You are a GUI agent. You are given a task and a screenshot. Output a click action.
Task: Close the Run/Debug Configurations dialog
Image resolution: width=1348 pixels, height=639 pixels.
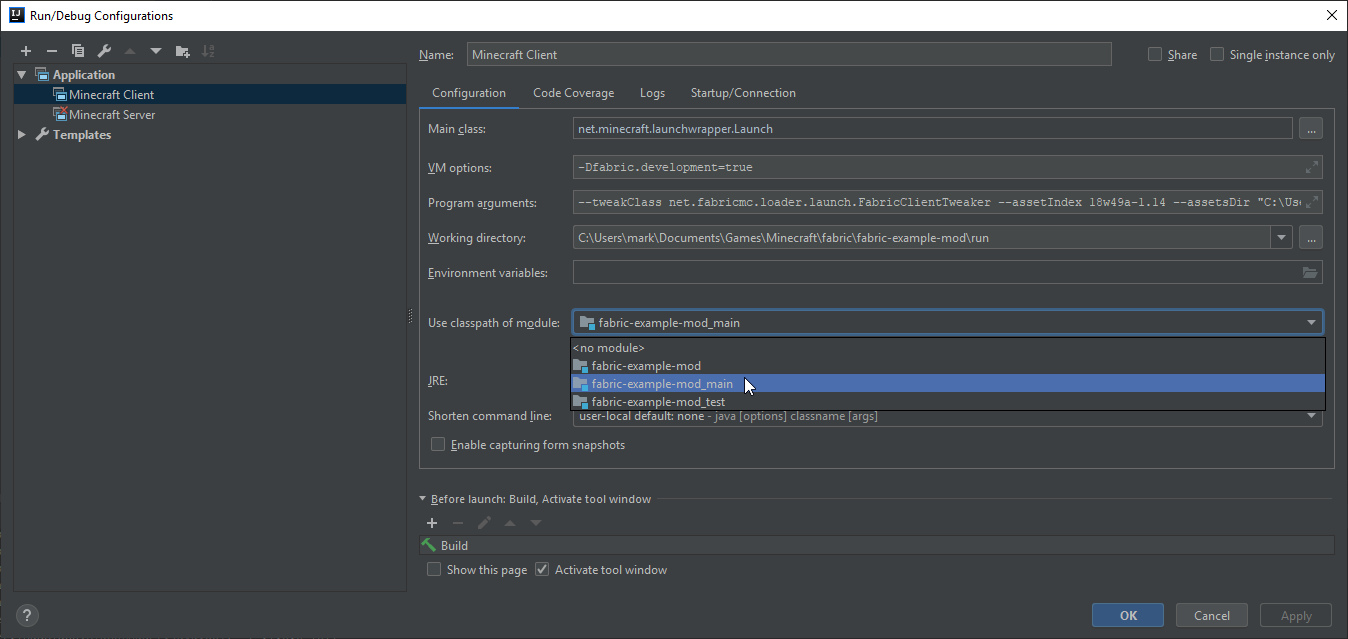pos(1331,14)
